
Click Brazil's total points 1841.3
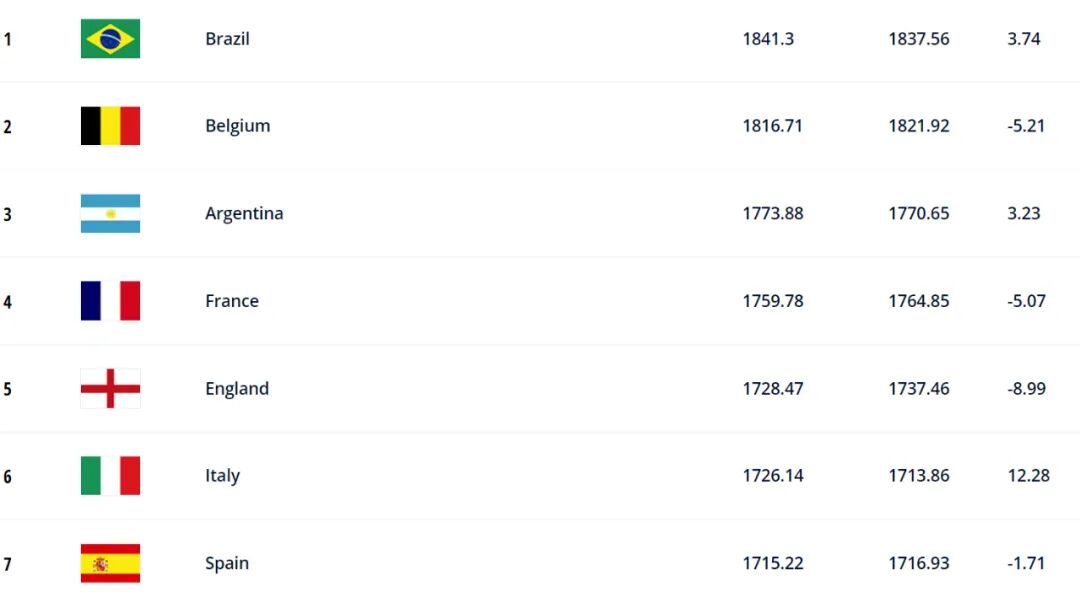coord(768,39)
